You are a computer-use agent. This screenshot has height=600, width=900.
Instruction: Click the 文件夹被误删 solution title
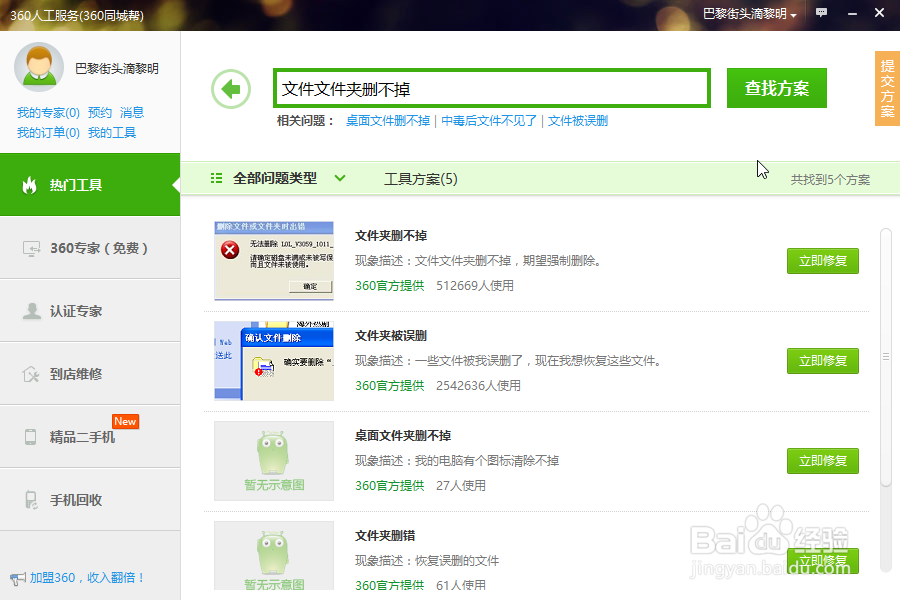click(391, 335)
